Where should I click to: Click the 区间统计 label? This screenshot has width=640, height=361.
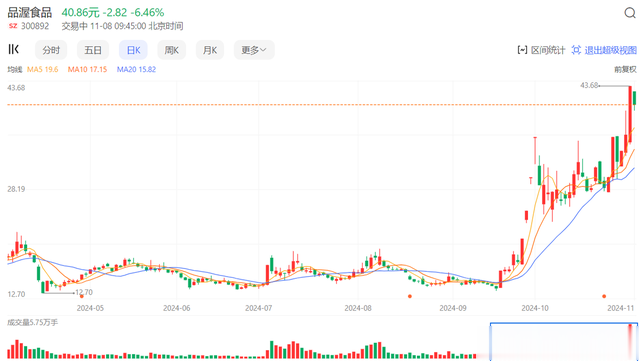click(548, 50)
